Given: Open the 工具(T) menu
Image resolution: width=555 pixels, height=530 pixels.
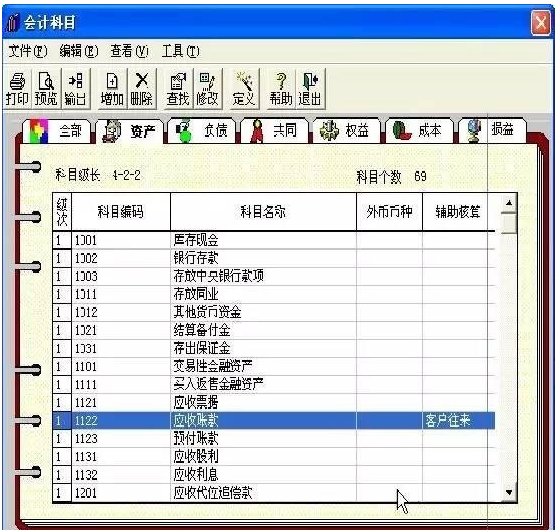Looking at the screenshot, I should (181, 52).
